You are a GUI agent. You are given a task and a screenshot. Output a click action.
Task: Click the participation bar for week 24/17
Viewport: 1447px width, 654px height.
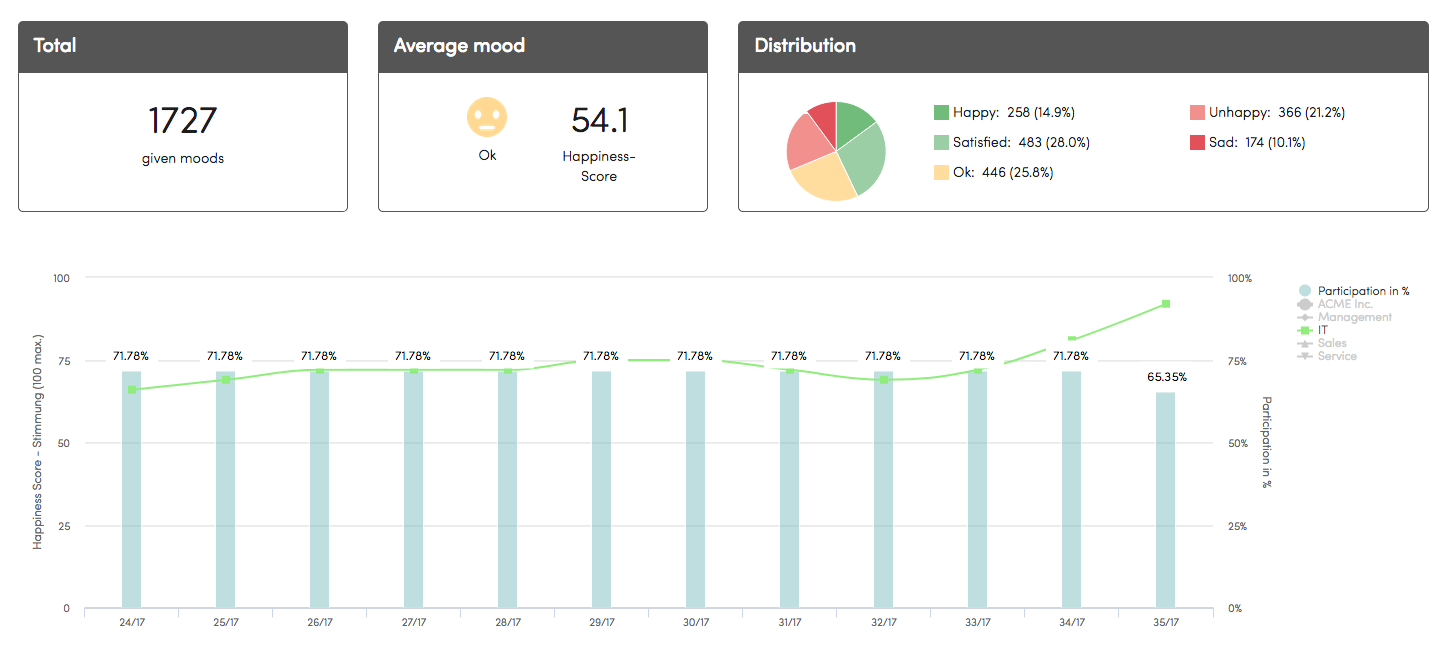[131, 490]
